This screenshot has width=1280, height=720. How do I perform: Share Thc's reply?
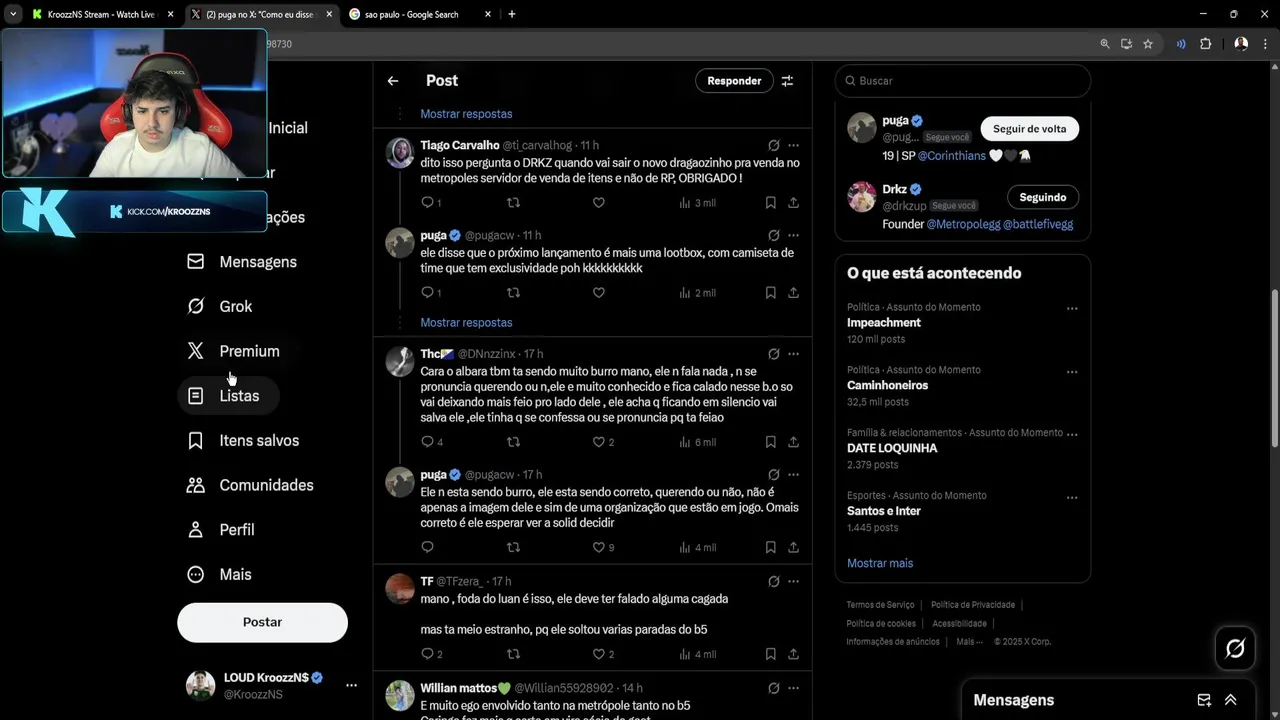[x=793, y=442]
